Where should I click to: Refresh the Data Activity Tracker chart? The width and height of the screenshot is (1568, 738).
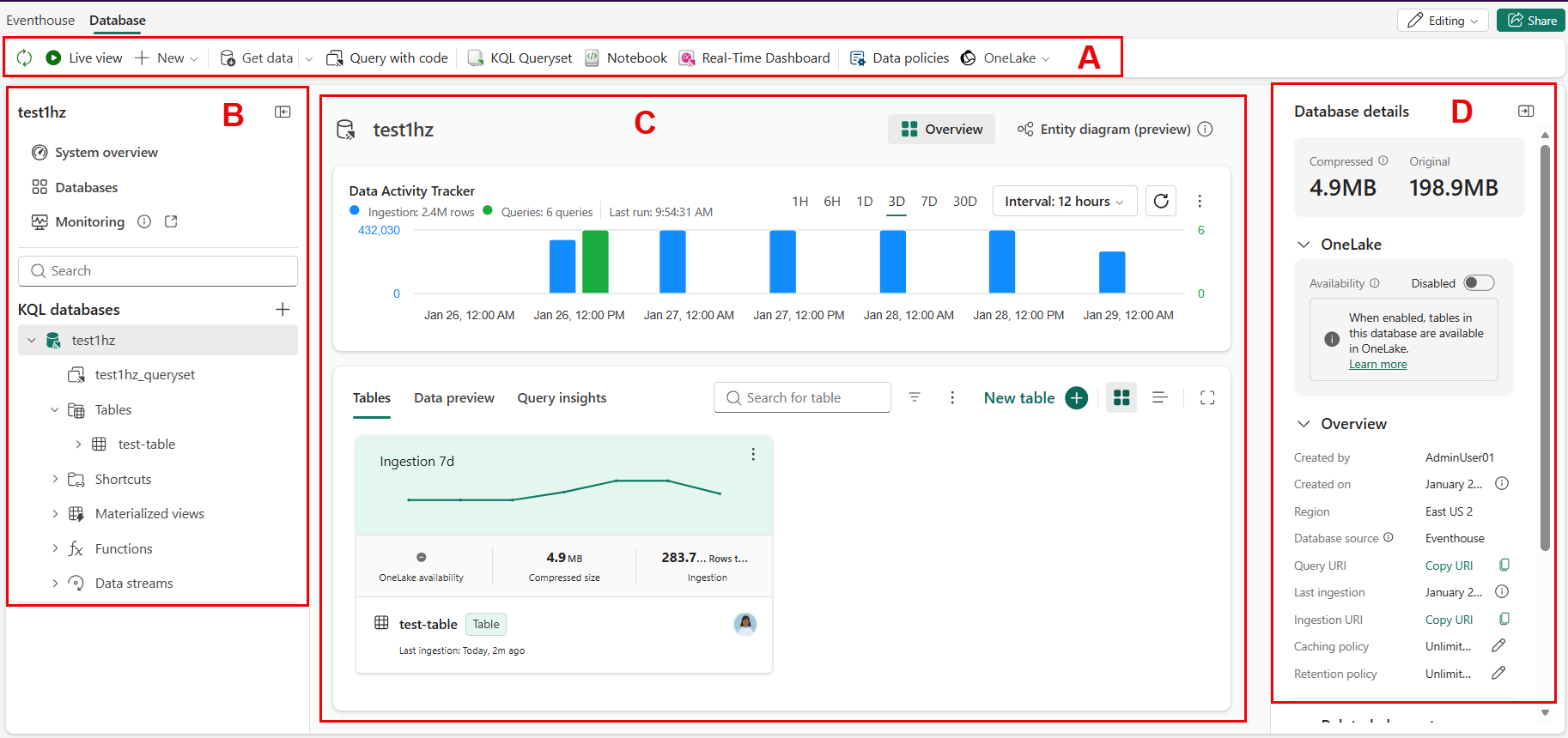[x=1161, y=201]
